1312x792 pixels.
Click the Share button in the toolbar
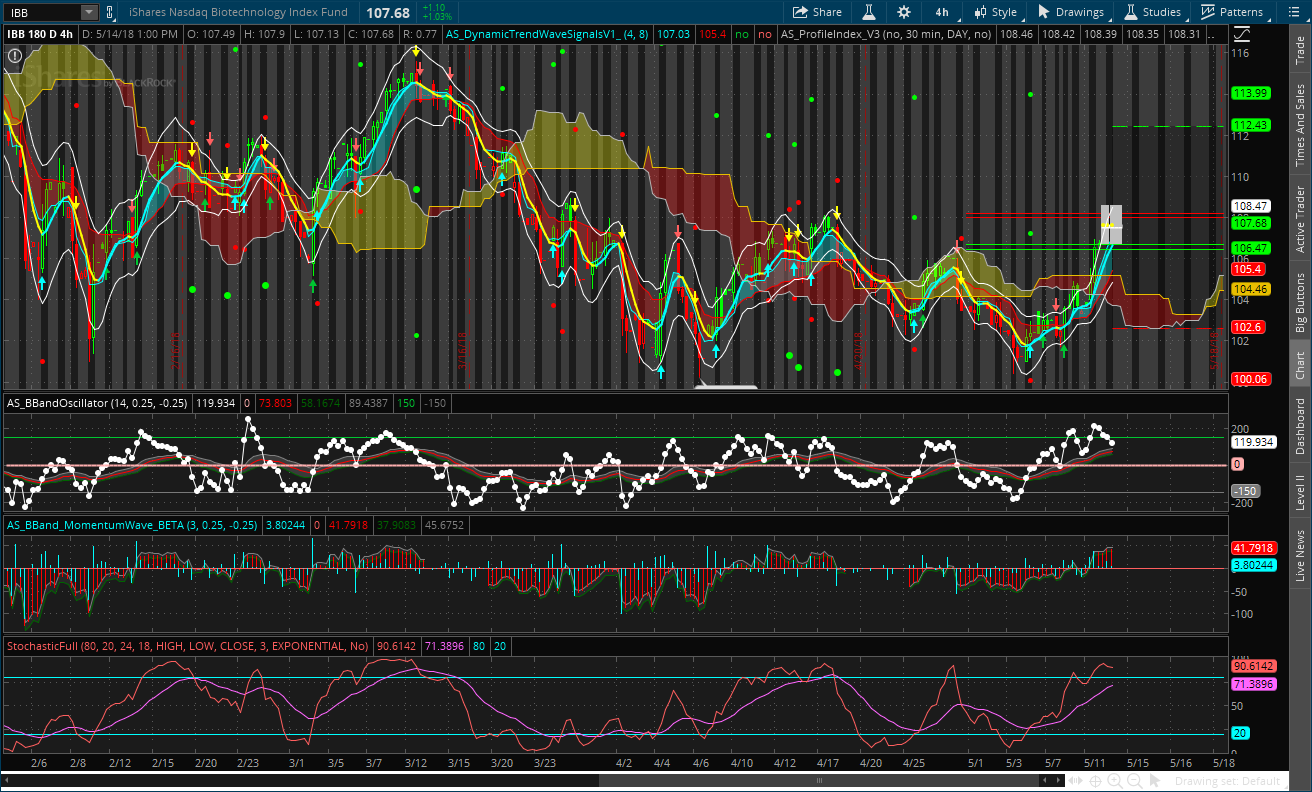point(817,12)
